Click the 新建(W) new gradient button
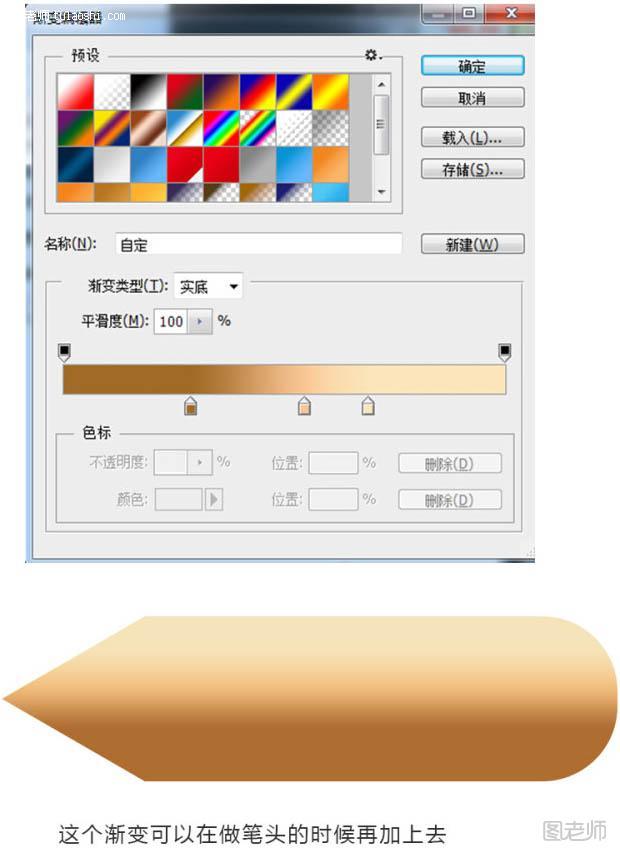Image resolution: width=620 pixels, height=853 pixels. [x=473, y=244]
